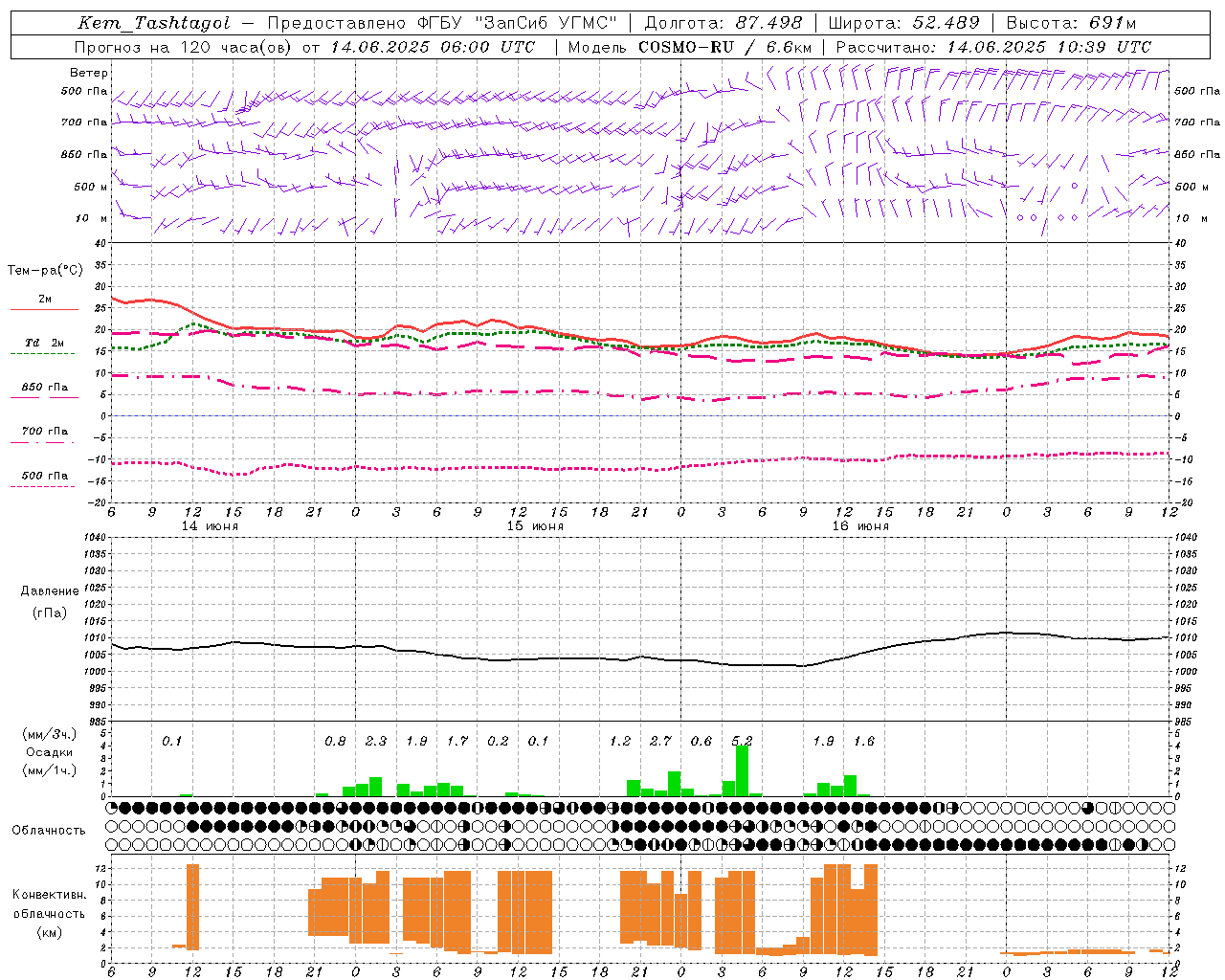Click the 14 июня date label
Screen dimensions: 1225x980
[210, 526]
